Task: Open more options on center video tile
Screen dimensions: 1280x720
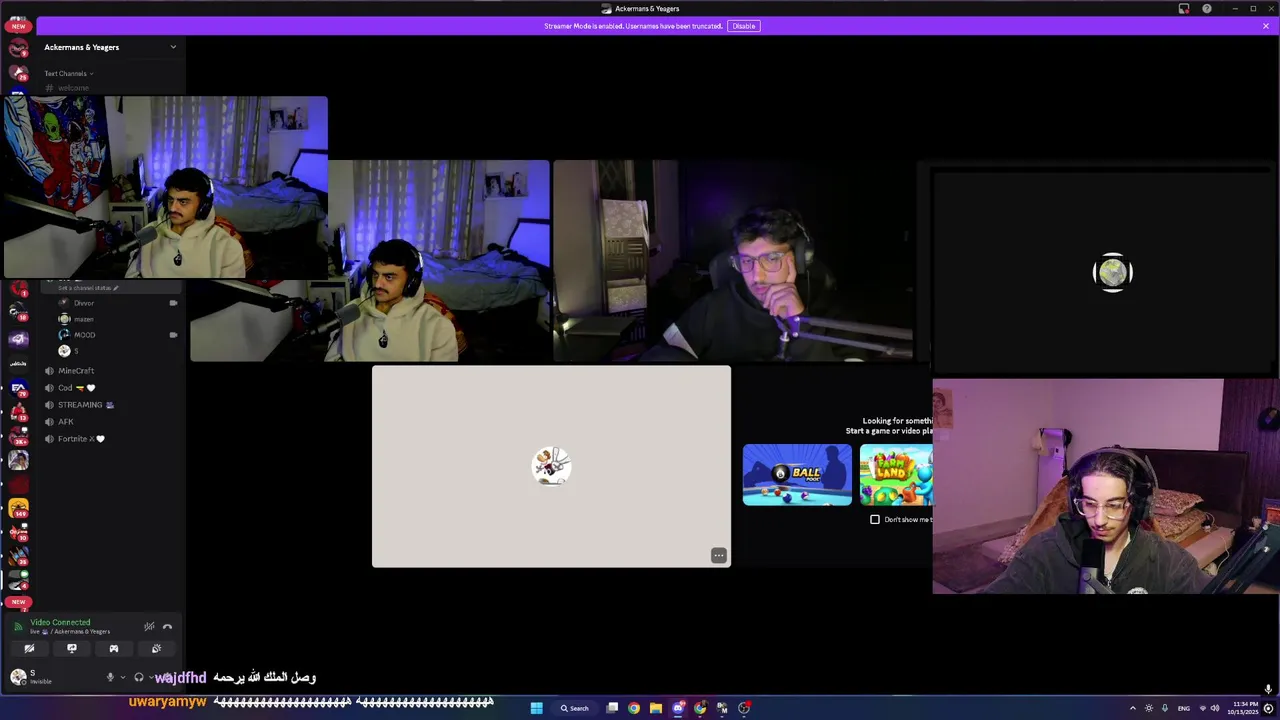Action: point(719,555)
